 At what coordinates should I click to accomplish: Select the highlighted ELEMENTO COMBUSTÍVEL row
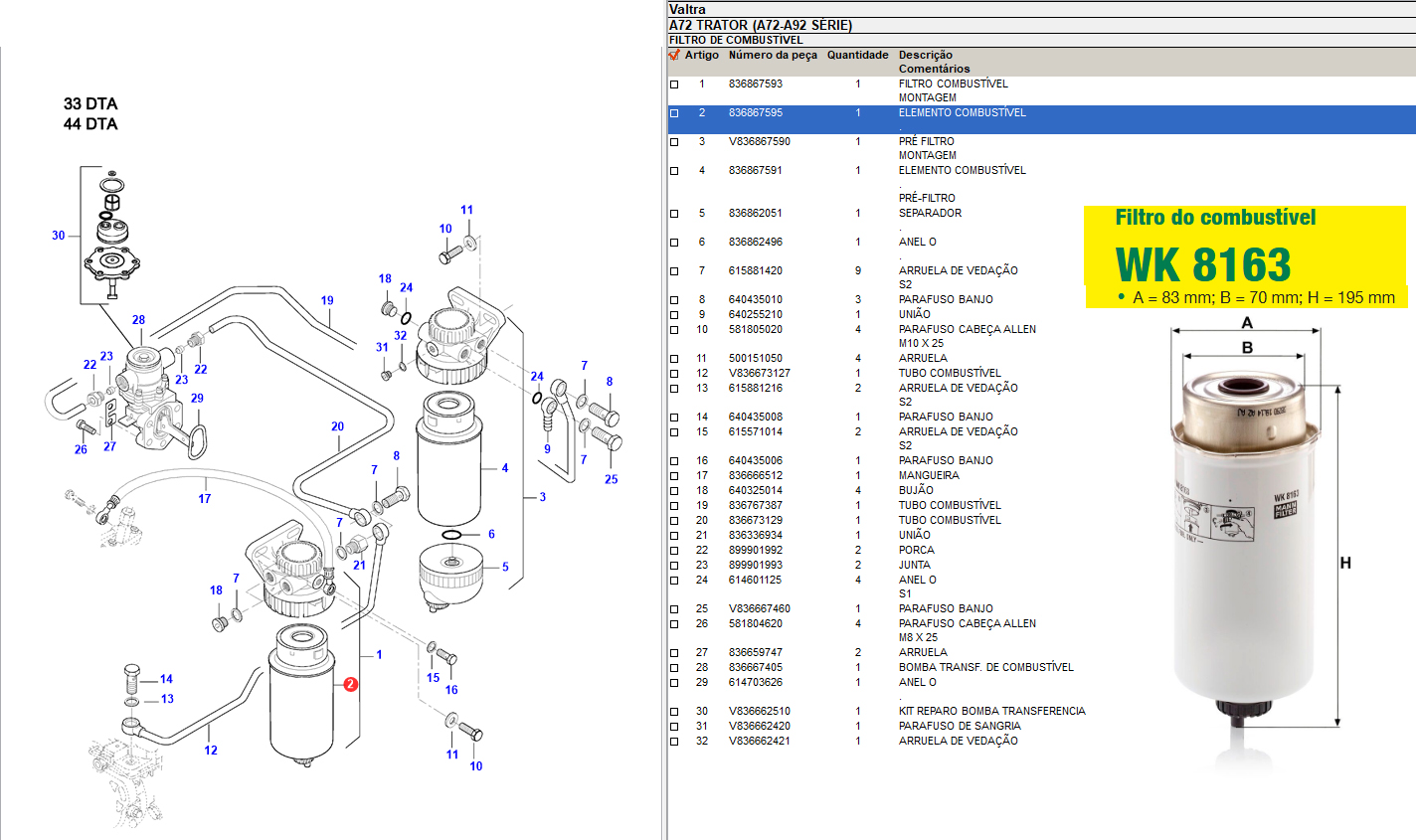tap(962, 113)
